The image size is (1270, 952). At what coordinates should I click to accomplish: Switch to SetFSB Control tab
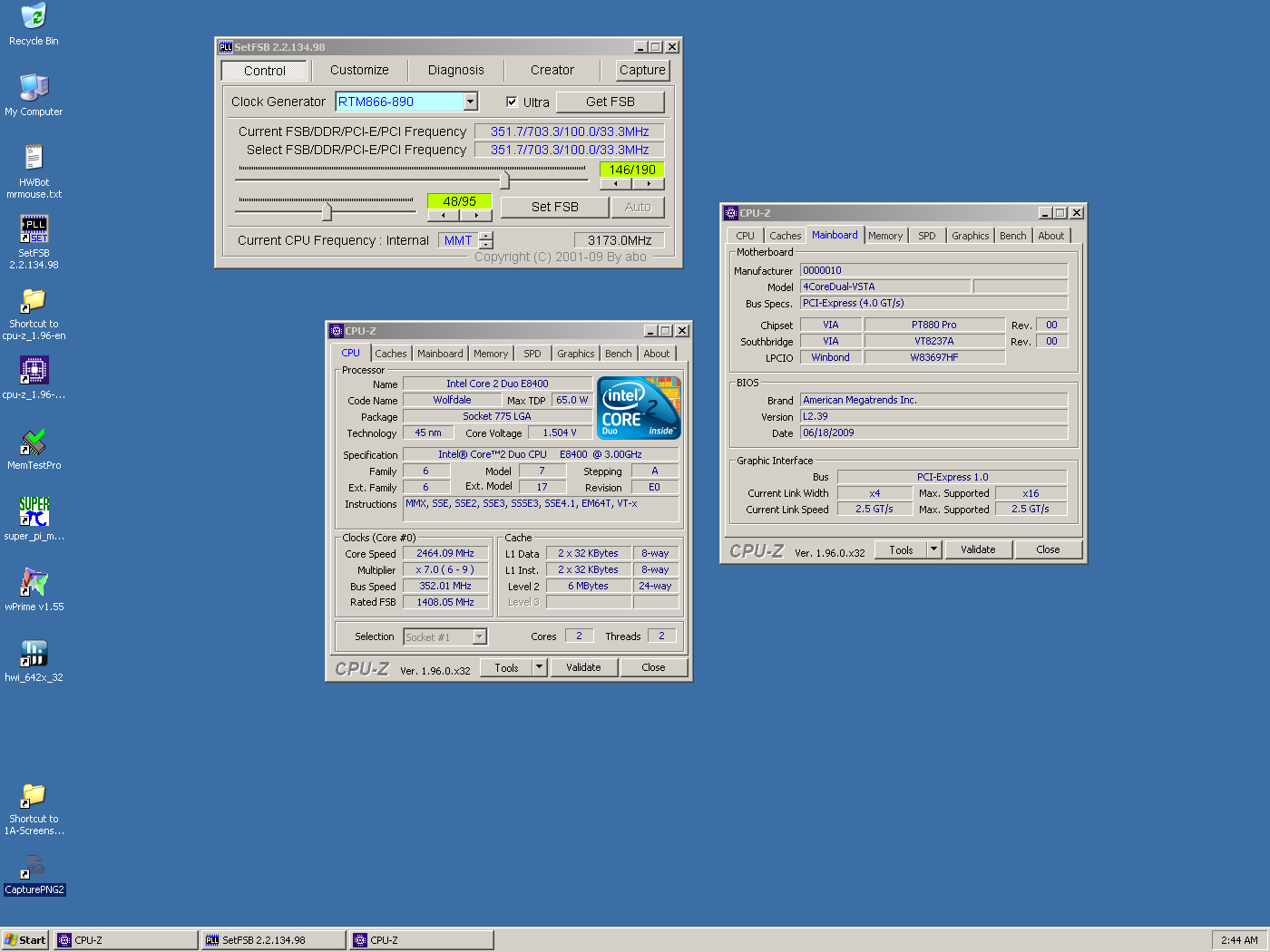[265, 71]
